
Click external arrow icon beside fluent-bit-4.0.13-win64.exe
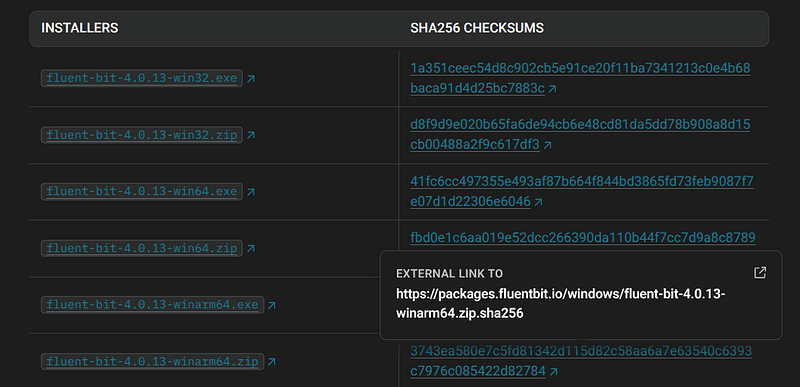click(x=251, y=192)
